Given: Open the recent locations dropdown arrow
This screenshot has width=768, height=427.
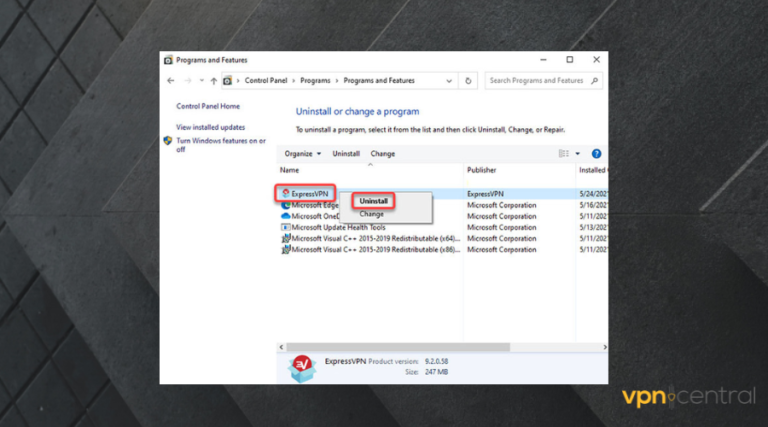Looking at the screenshot, I should click(200, 80).
